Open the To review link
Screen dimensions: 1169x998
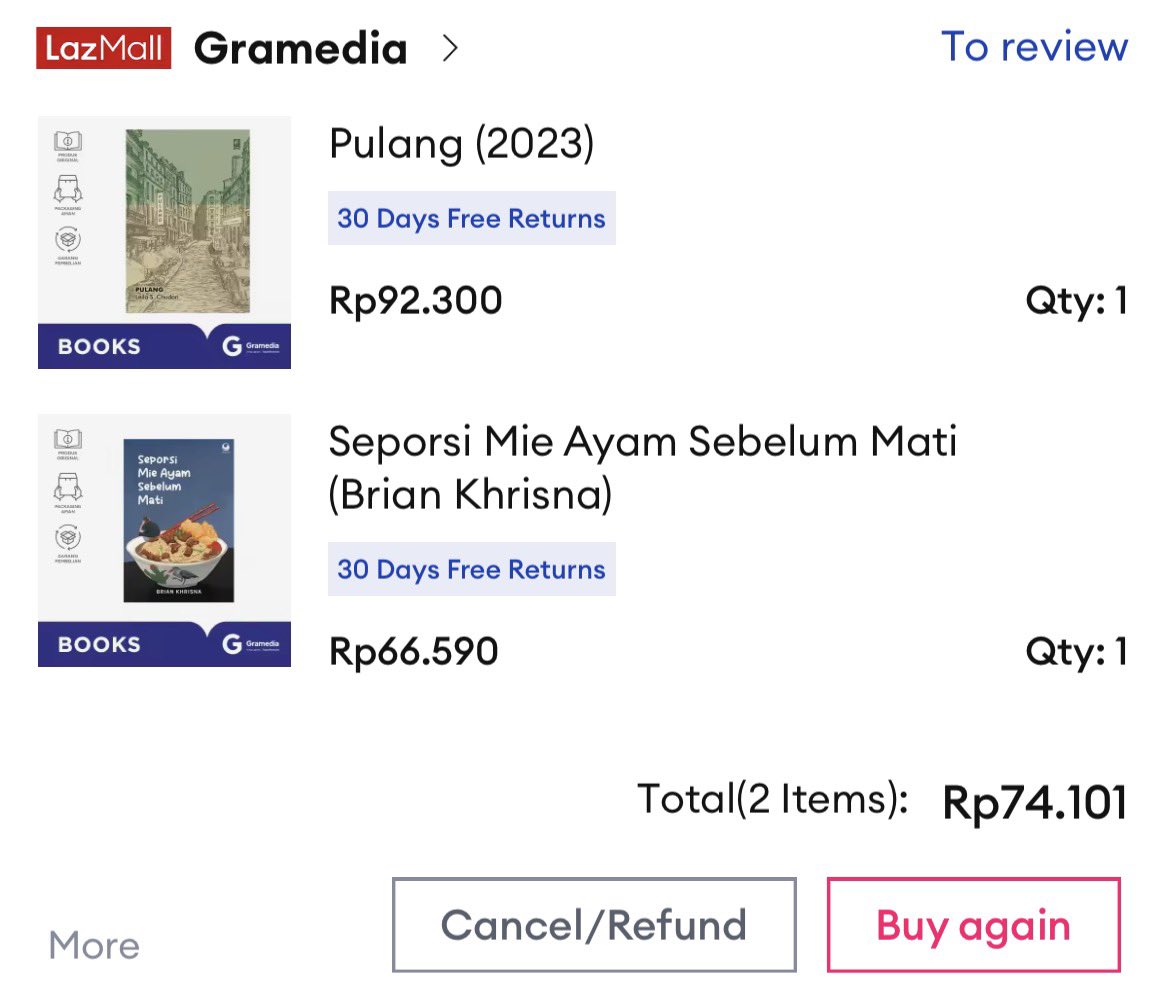click(x=1034, y=46)
